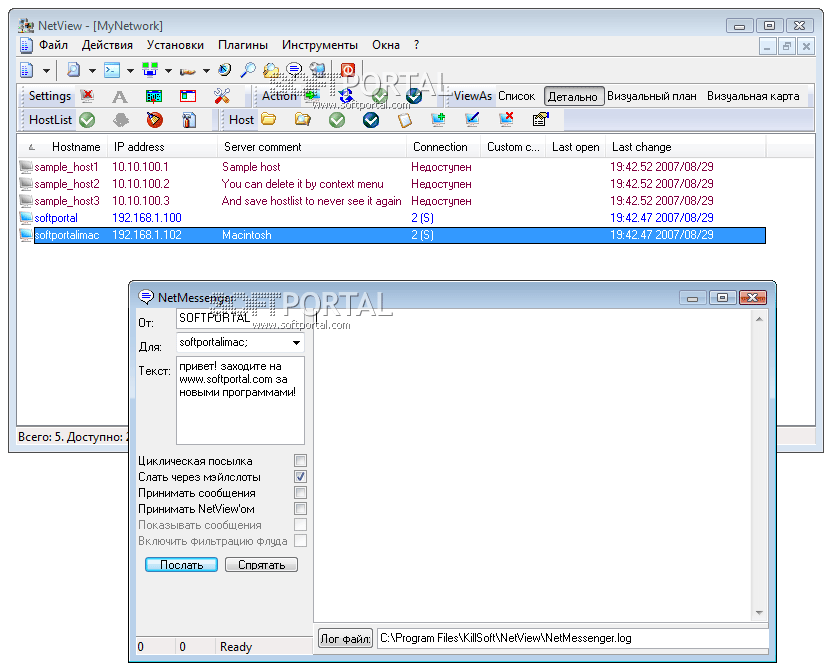Click the host properties icon at toolbar end
This screenshot has height=670, width=830.
pyautogui.click(x=540, y=120)
